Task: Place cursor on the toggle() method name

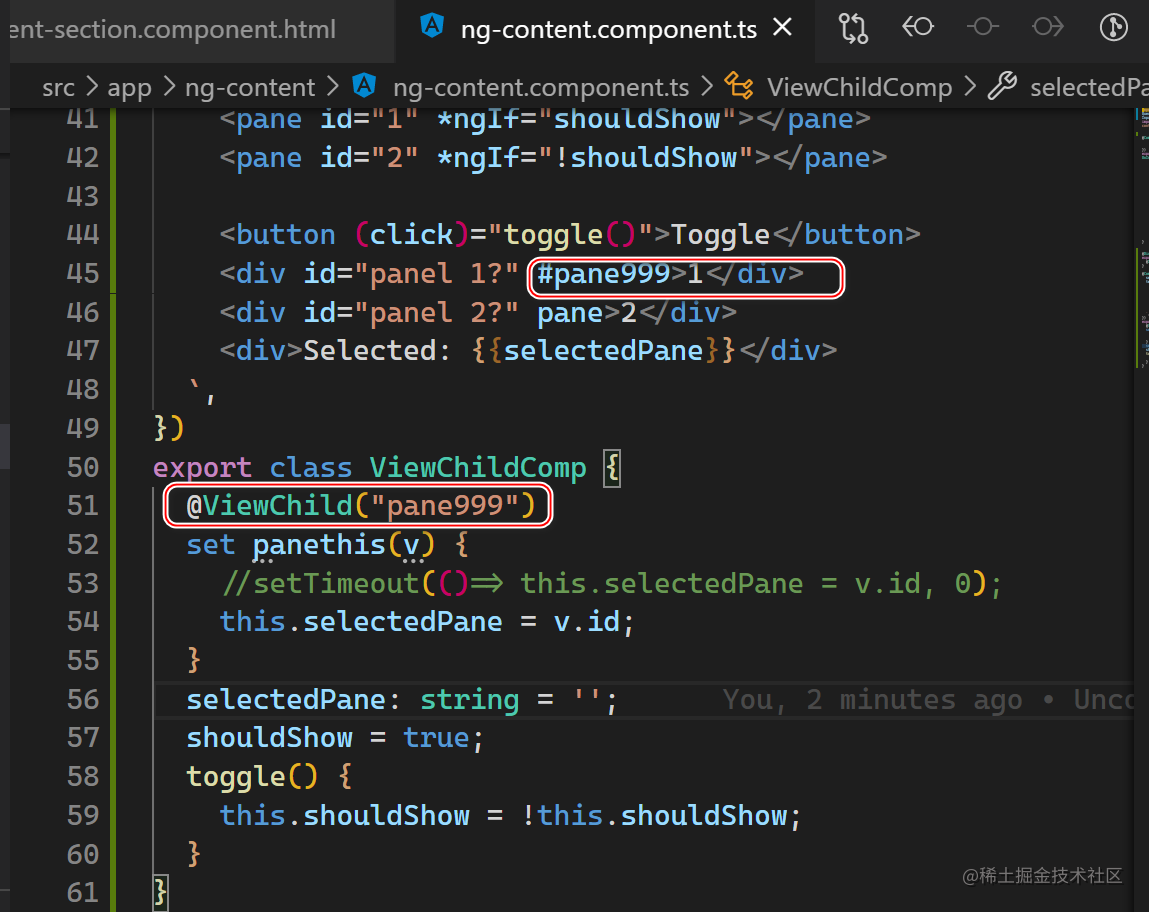Action: coord(237,776)
